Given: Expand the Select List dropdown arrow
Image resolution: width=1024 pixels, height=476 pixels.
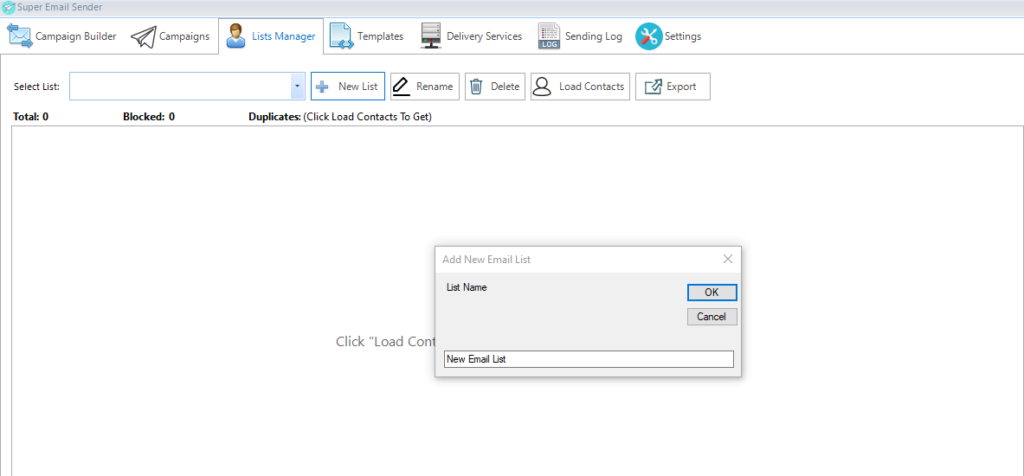Looking at the screenshot, I should [x=297, y=86].
